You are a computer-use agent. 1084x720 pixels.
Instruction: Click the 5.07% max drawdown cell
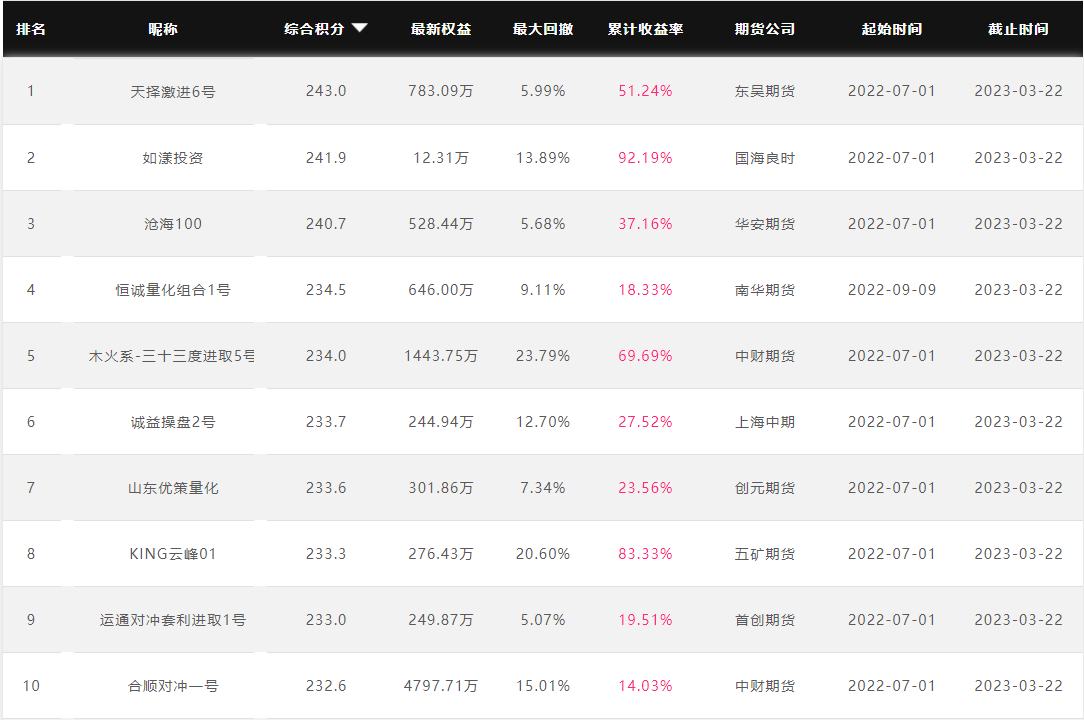pos(543,620)
